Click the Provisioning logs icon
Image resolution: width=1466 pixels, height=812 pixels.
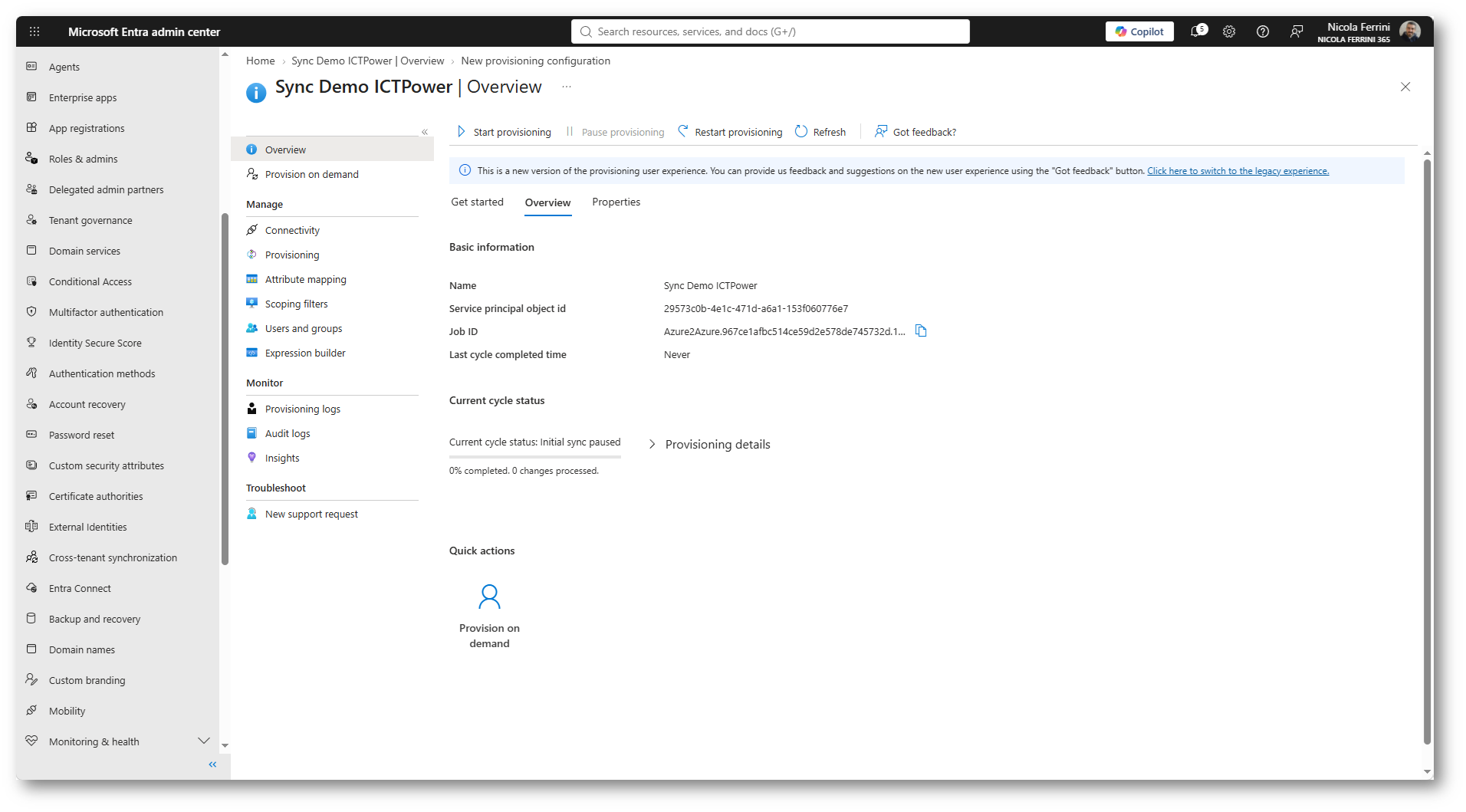point(251,409)
